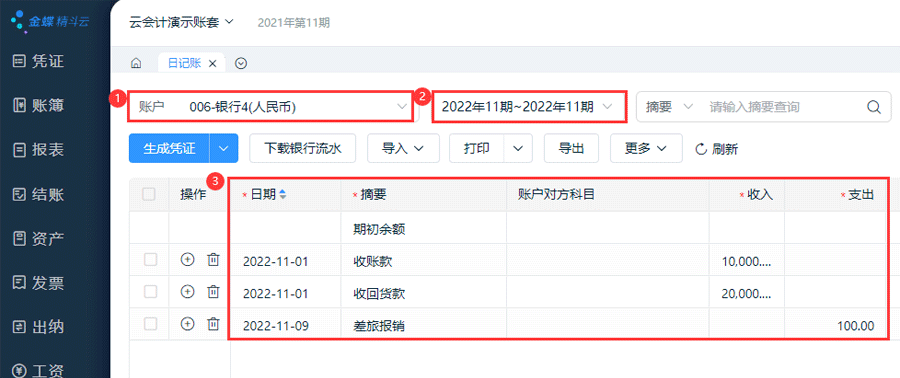
Task: Check the checkbox for 收账款 row
Action: pyautogui.click(x=150, y=260)
